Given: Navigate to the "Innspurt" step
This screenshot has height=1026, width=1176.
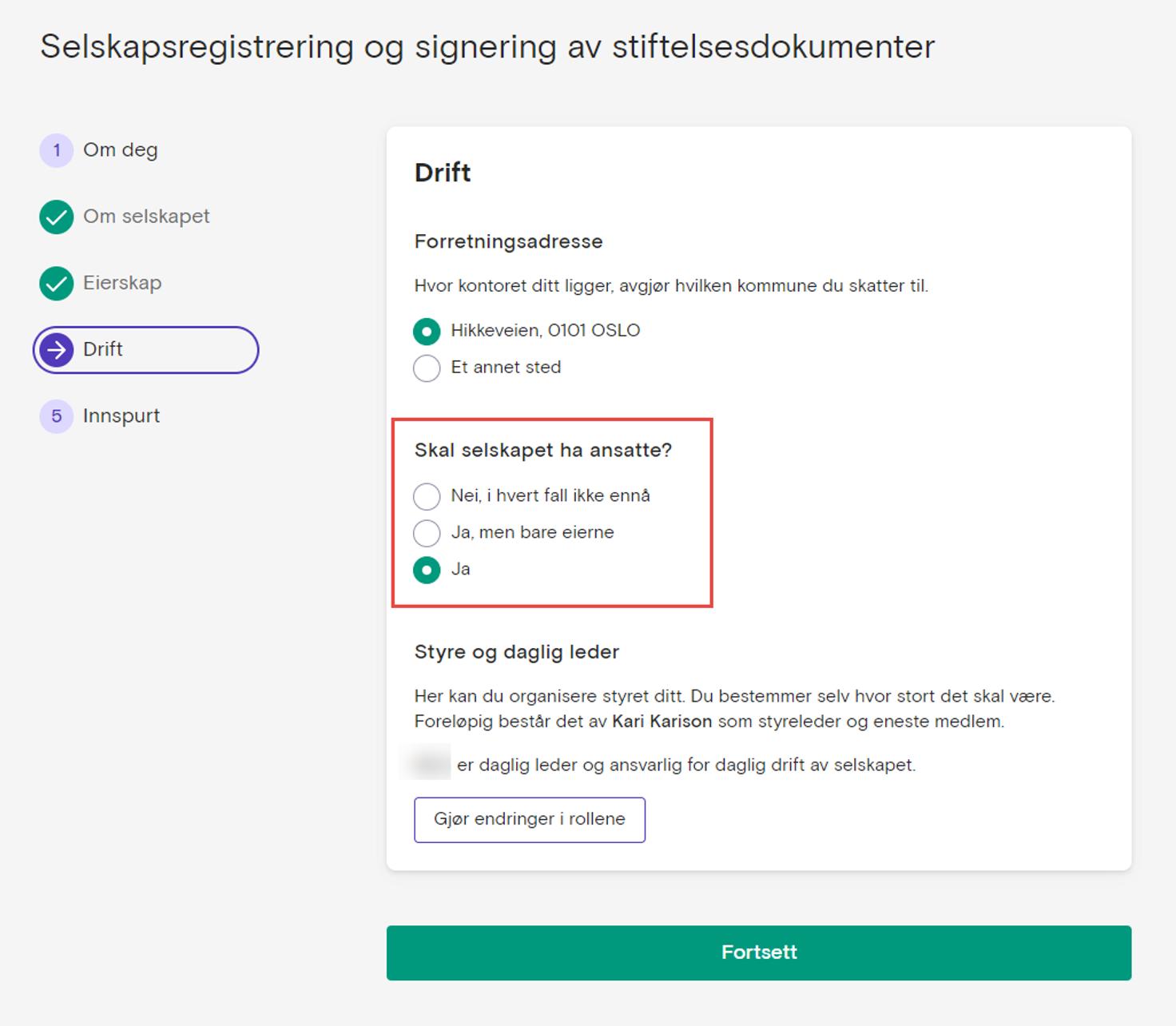Looking at the screenshot, I should point(121,416).
